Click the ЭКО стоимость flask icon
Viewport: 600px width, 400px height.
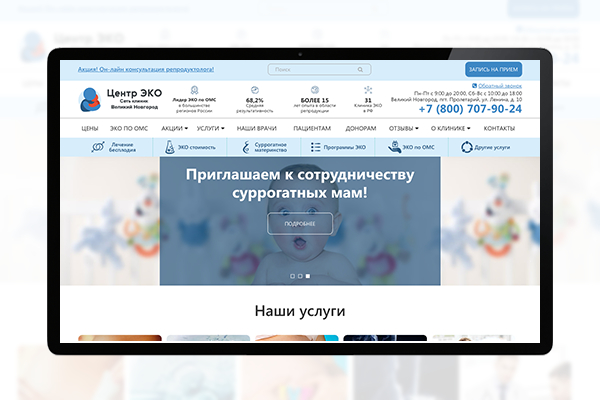tap(170, 147)
